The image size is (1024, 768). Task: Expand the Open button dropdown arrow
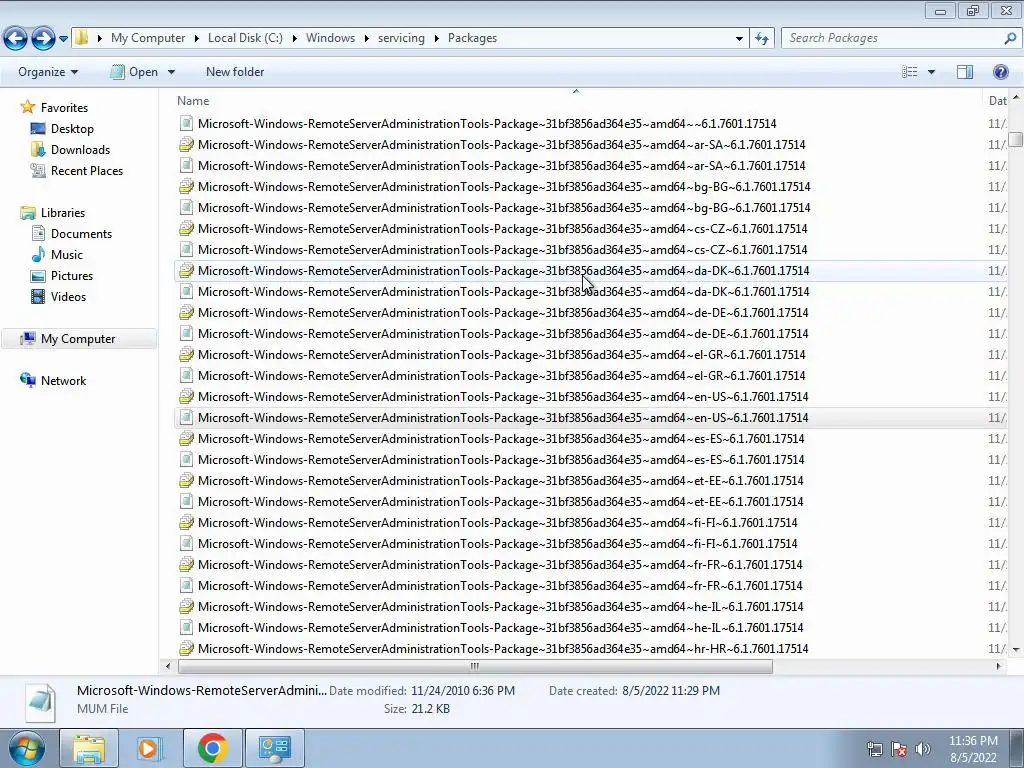(171, 72)
